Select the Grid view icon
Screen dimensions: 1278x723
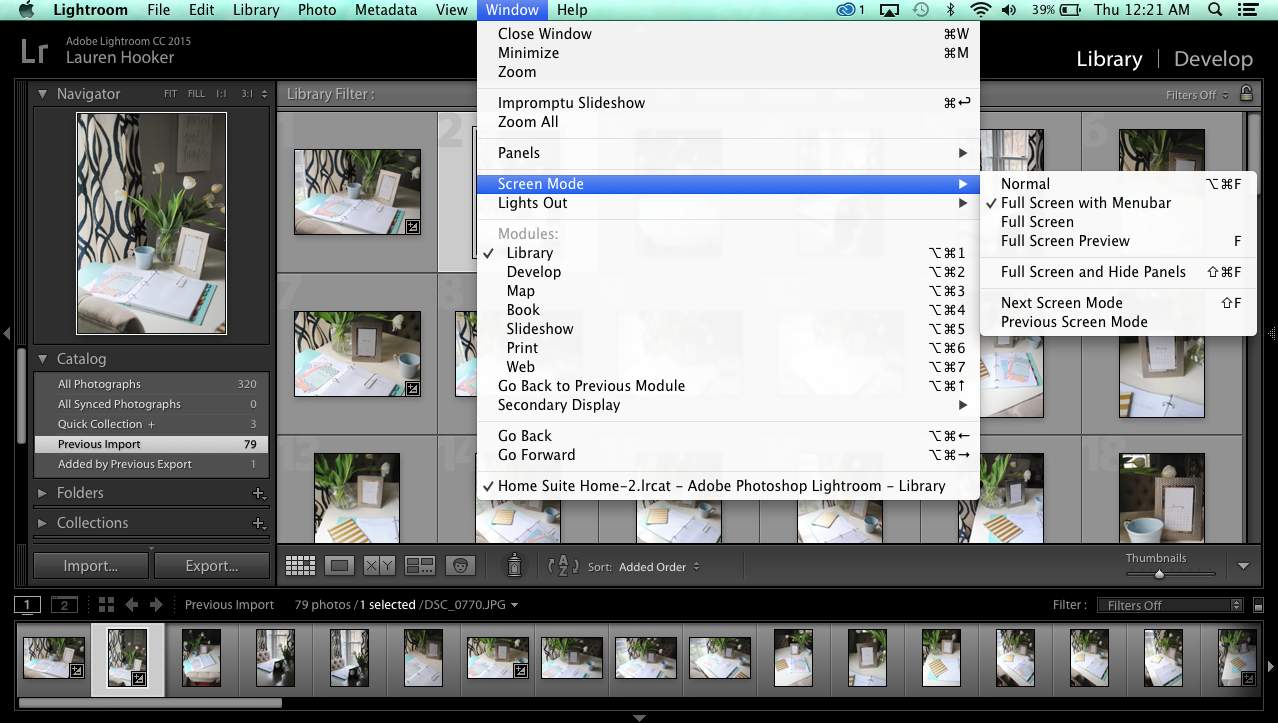click(300, 565)
